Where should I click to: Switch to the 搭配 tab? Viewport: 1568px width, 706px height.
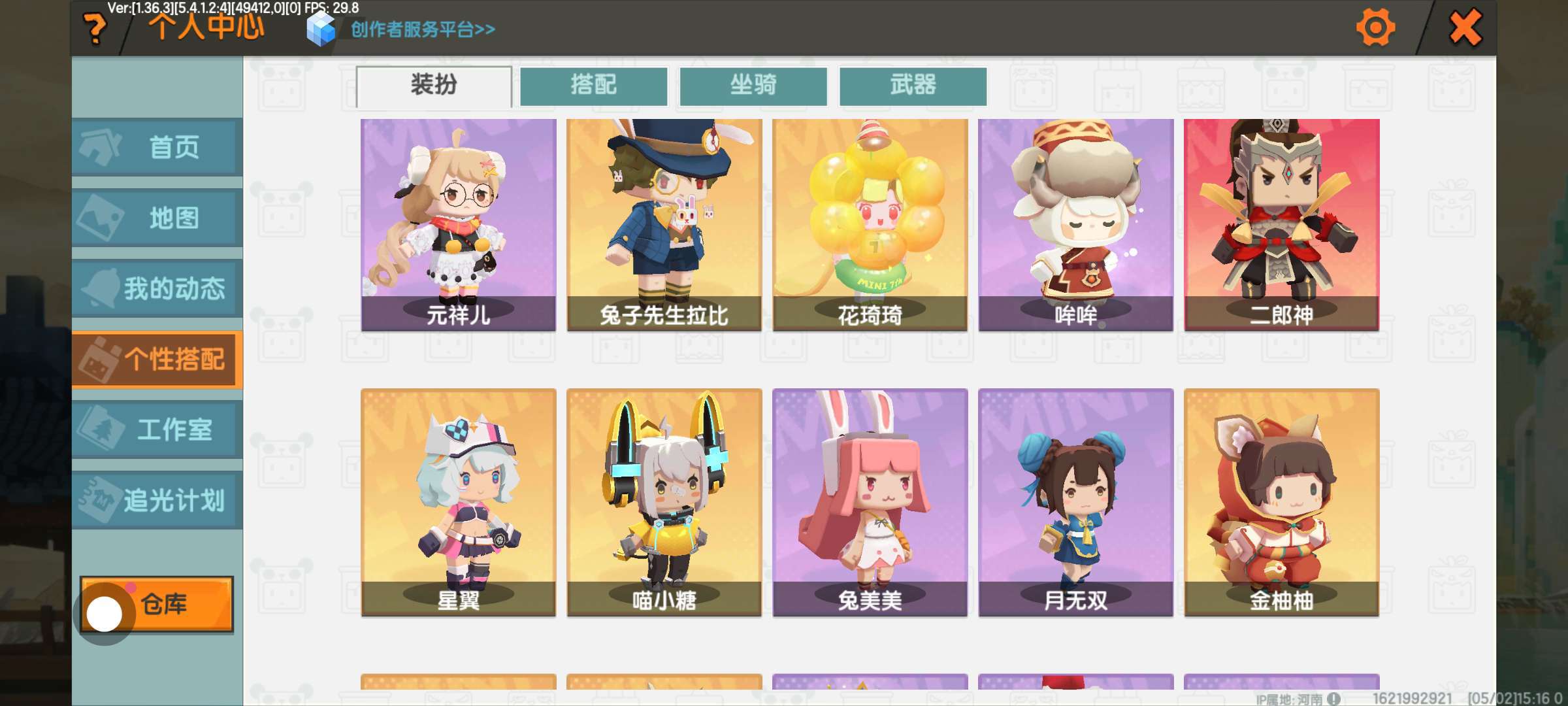click(x=593, y=86)
